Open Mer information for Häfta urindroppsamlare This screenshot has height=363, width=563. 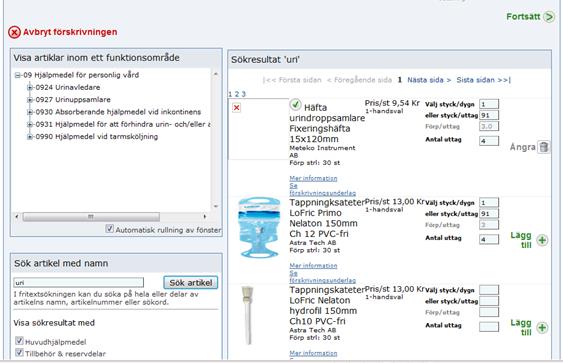point(313,178)
